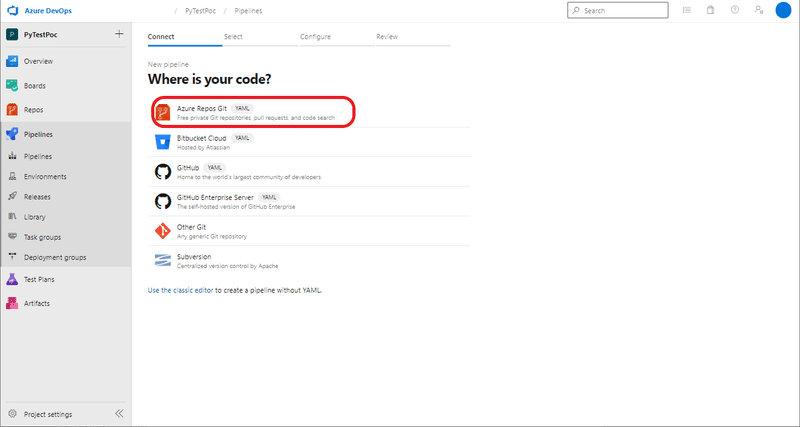Open the PyTestPoc project name
Screen dimensions: 800x427
(41, 35)
